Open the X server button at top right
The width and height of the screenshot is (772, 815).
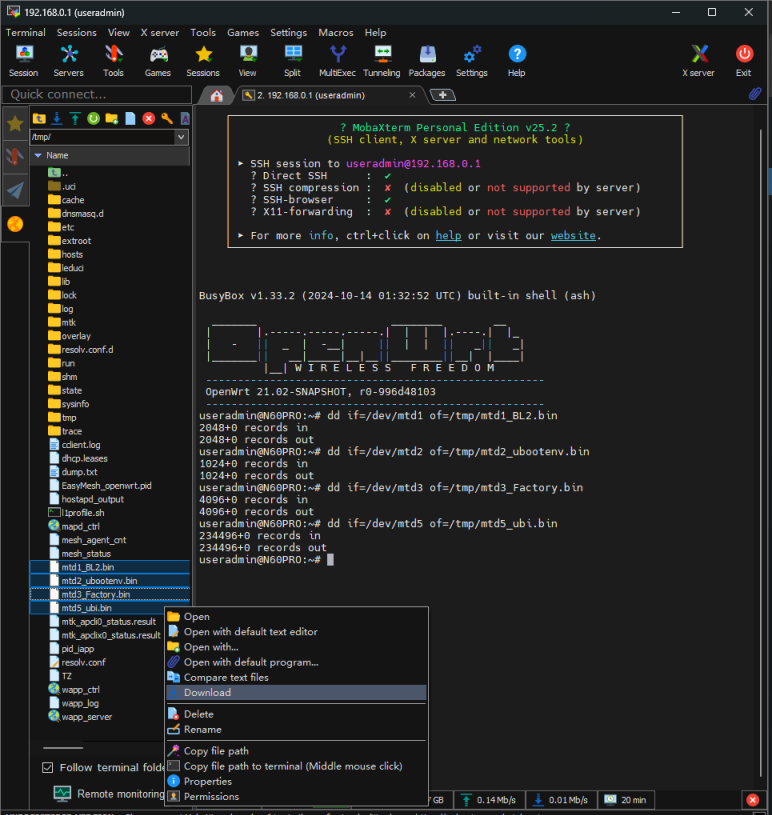(698, 59)
